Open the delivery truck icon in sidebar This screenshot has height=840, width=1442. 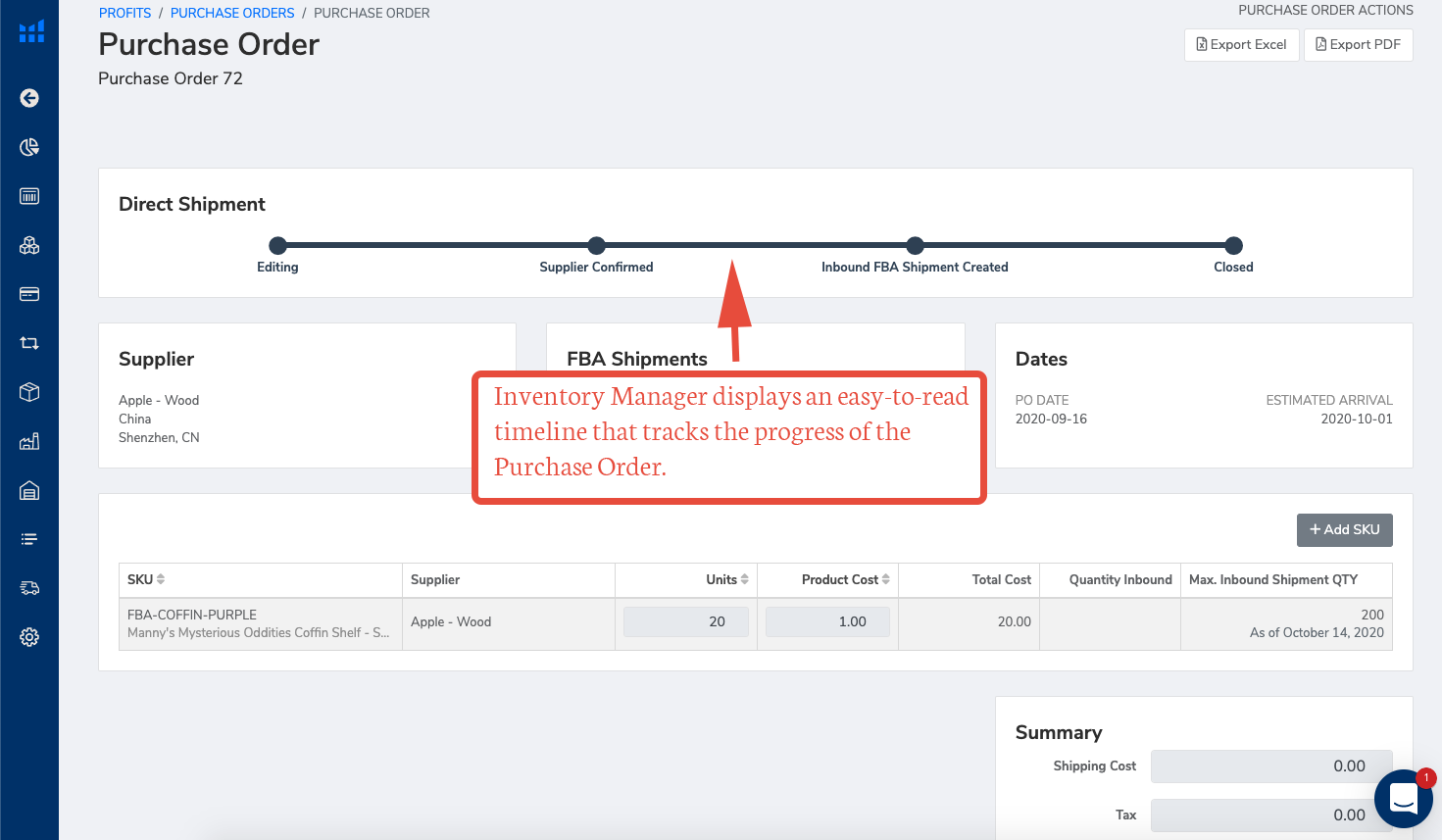(29, 588)
